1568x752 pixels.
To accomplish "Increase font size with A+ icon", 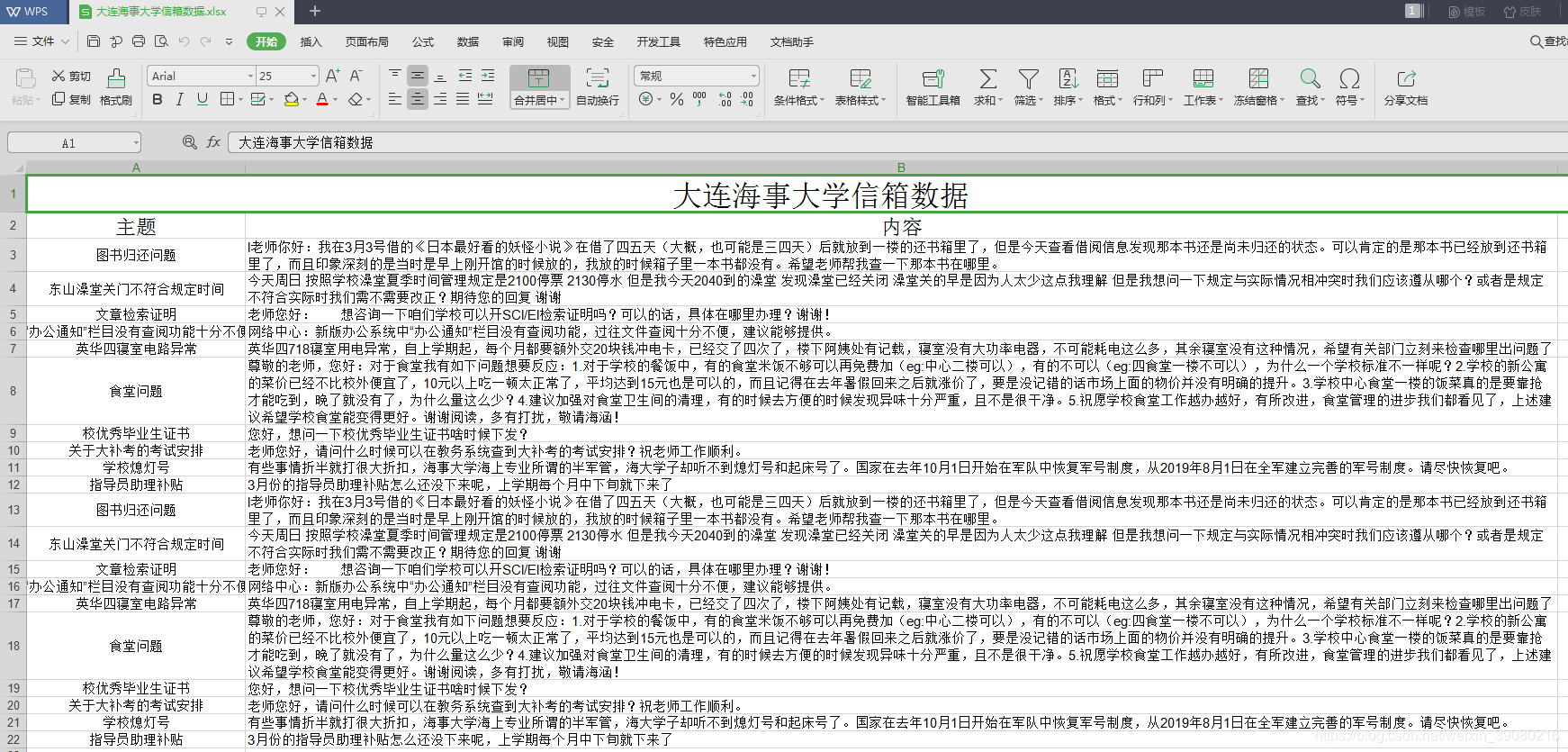I will tap(333, 77).
